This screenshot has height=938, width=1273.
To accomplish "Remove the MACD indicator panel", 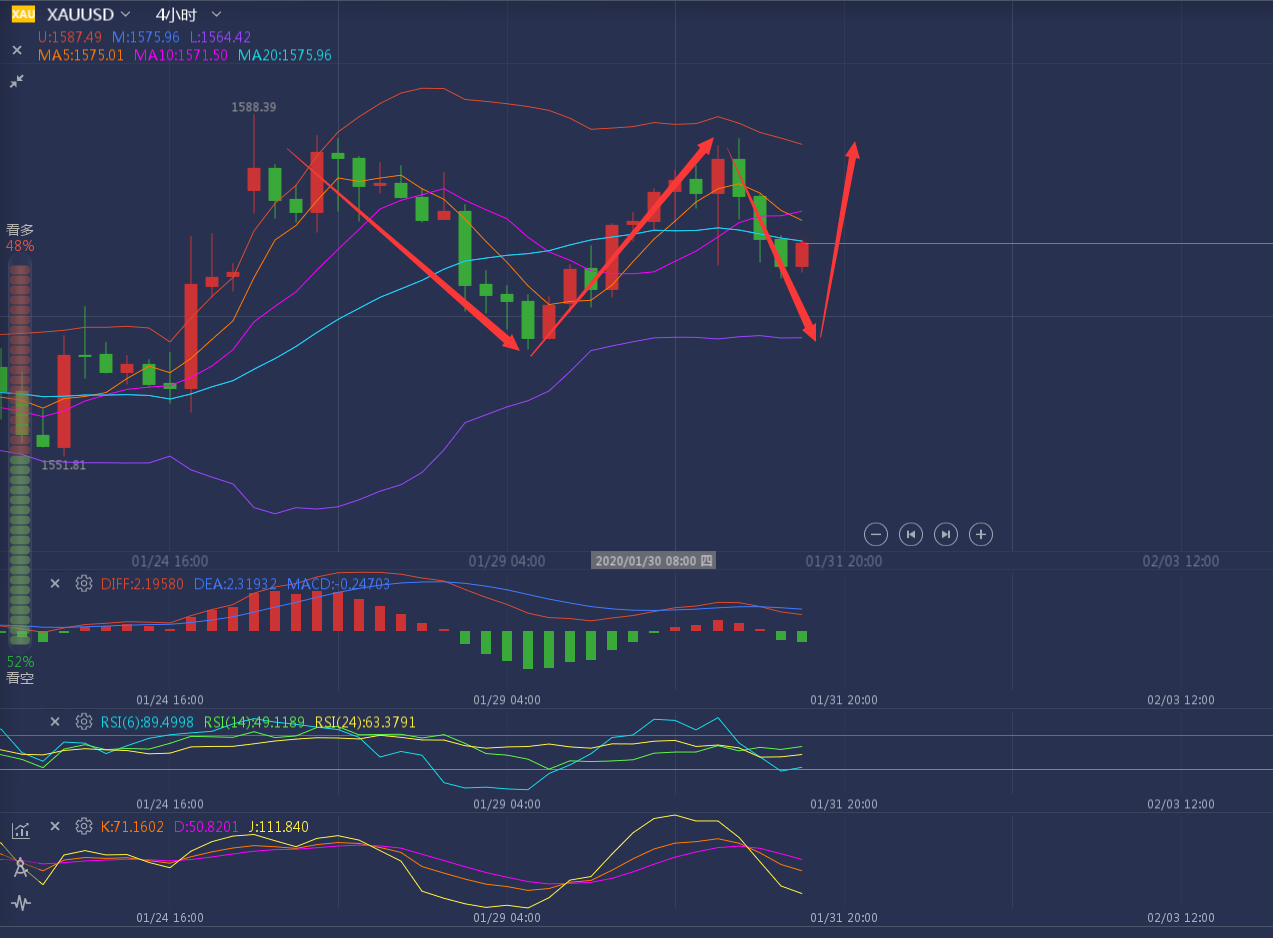I will [x=55, y=583].
